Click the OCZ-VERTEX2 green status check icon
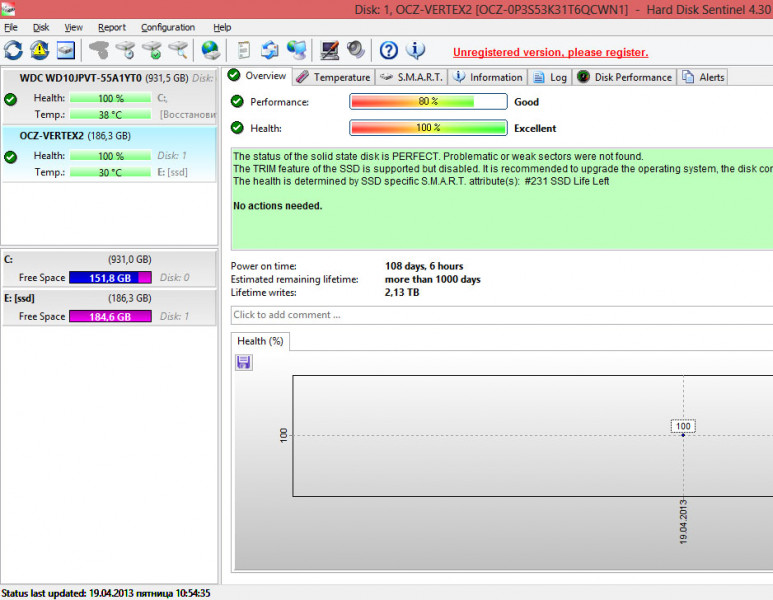 [10, 157]
